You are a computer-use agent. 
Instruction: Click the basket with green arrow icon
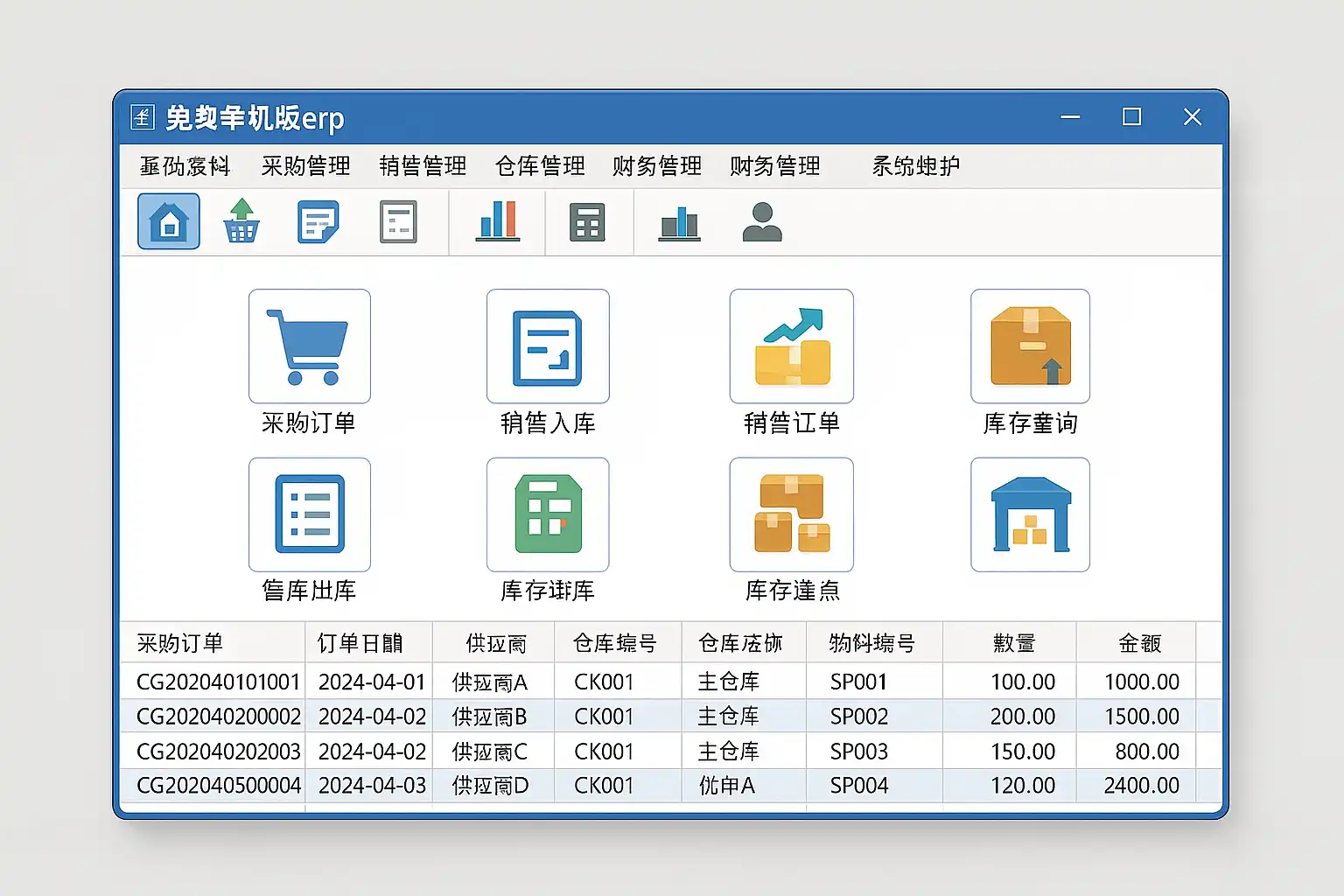tap(241, 221)
